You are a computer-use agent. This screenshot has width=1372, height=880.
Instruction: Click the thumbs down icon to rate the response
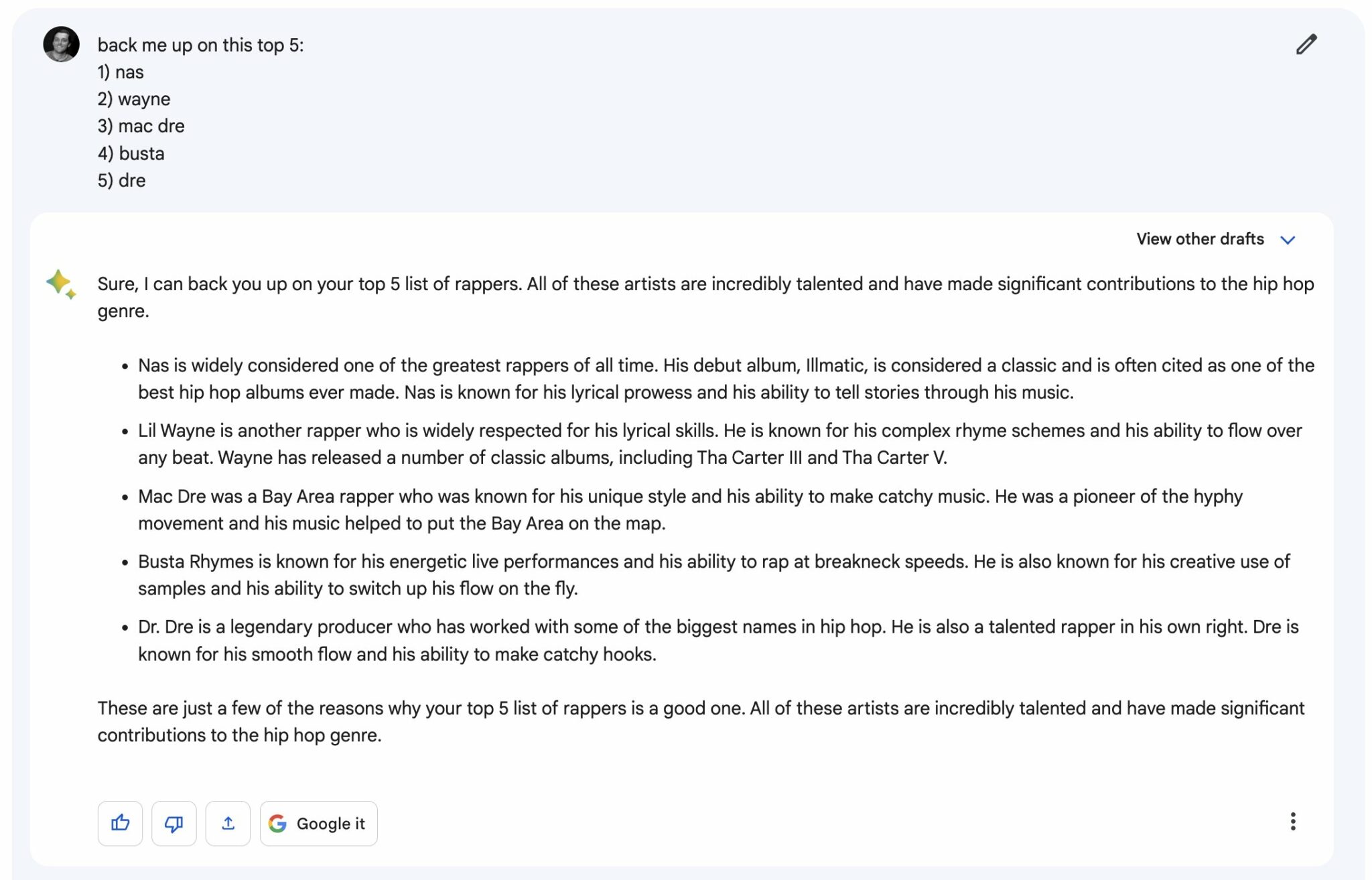174,823
